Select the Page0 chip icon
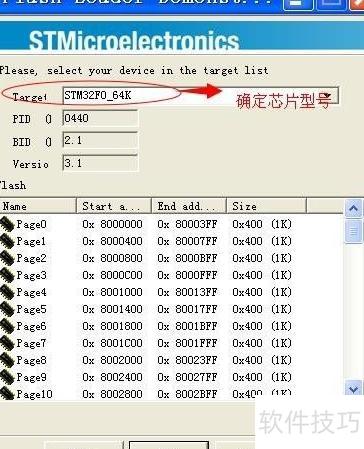364x449 pixels. click(7, 224)
